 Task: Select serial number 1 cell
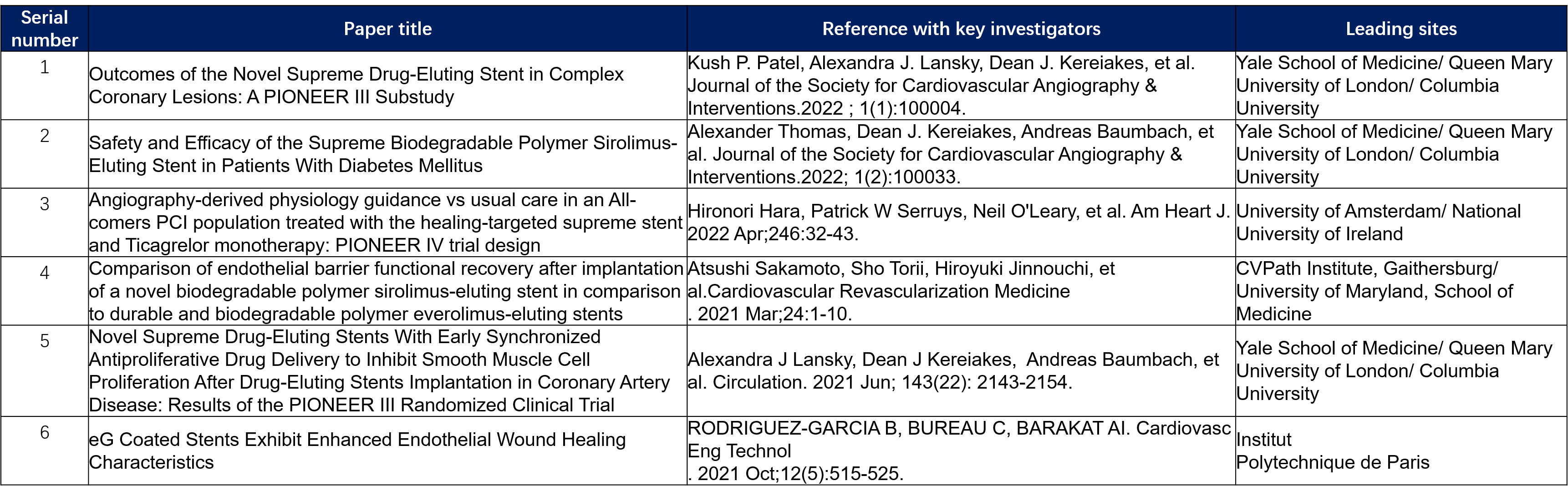45,67
